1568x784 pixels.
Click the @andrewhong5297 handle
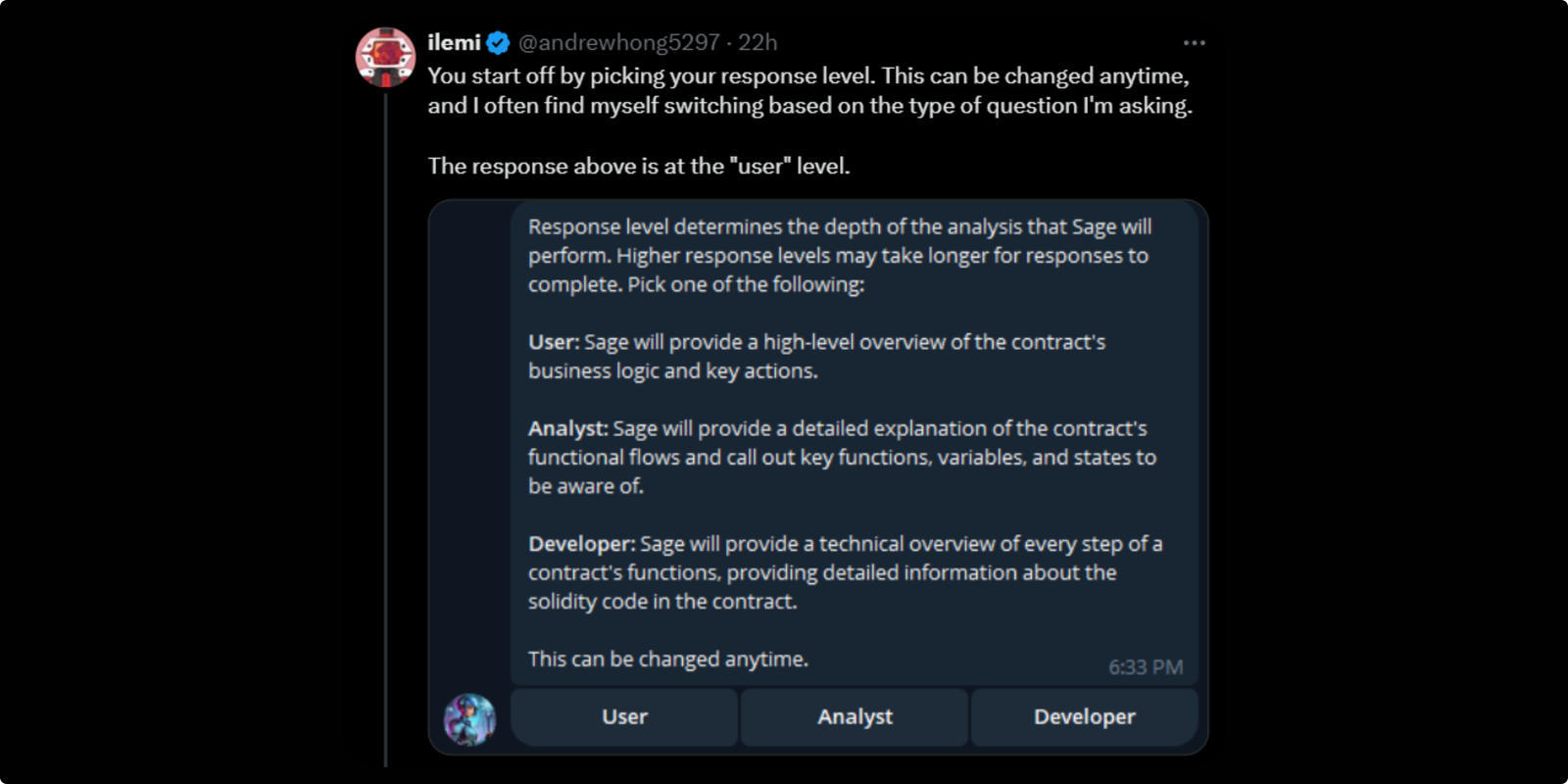tap(618, 43)
